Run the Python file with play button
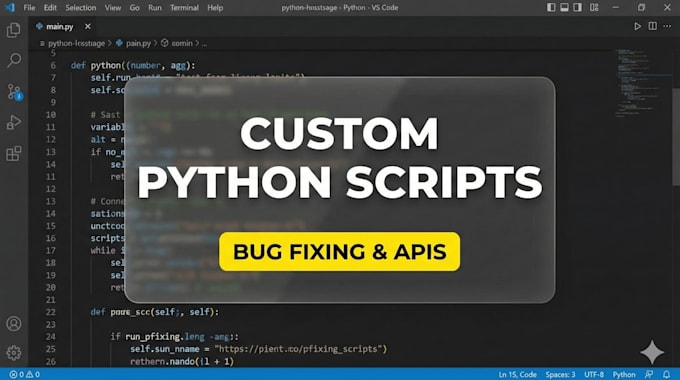The width and height of the screenshot is (680, 380). (637, 26)
